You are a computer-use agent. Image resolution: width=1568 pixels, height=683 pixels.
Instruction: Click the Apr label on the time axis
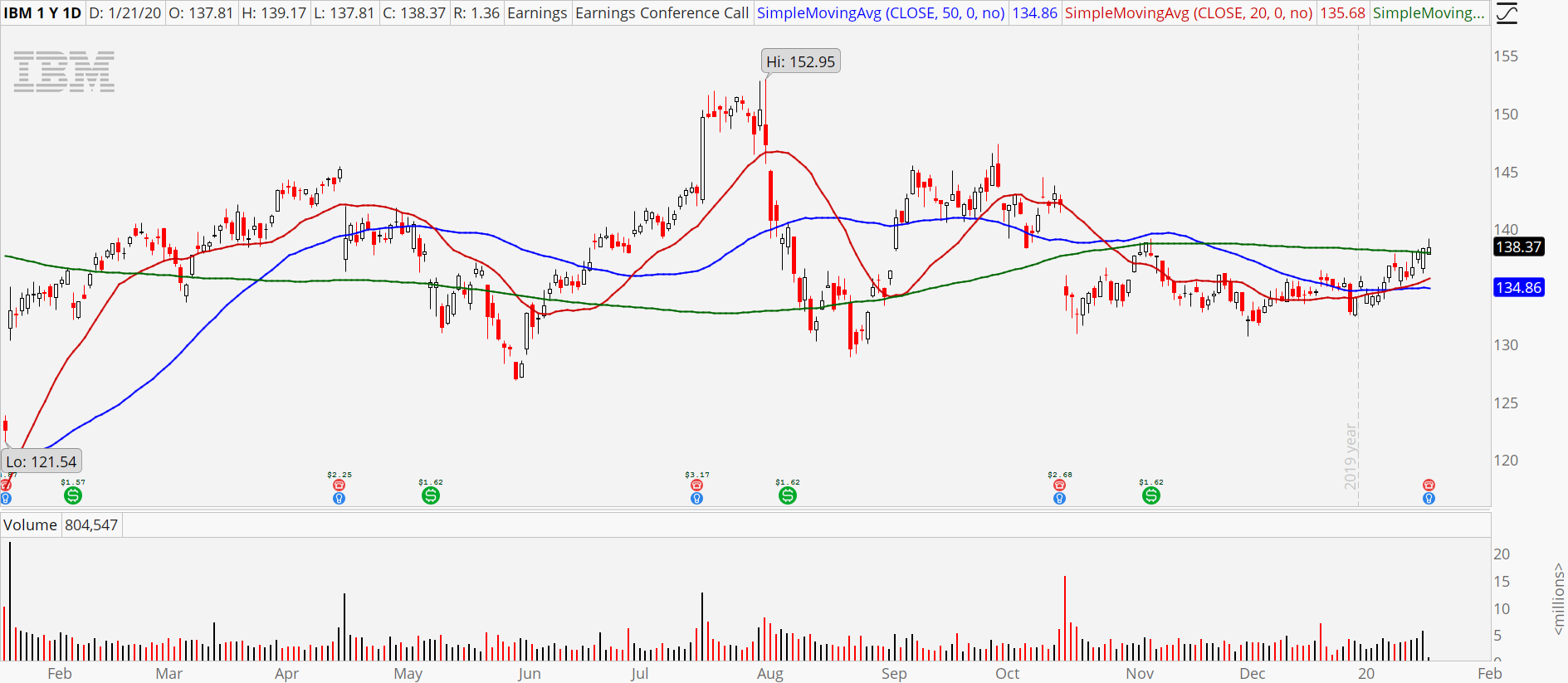pos(286,674)
